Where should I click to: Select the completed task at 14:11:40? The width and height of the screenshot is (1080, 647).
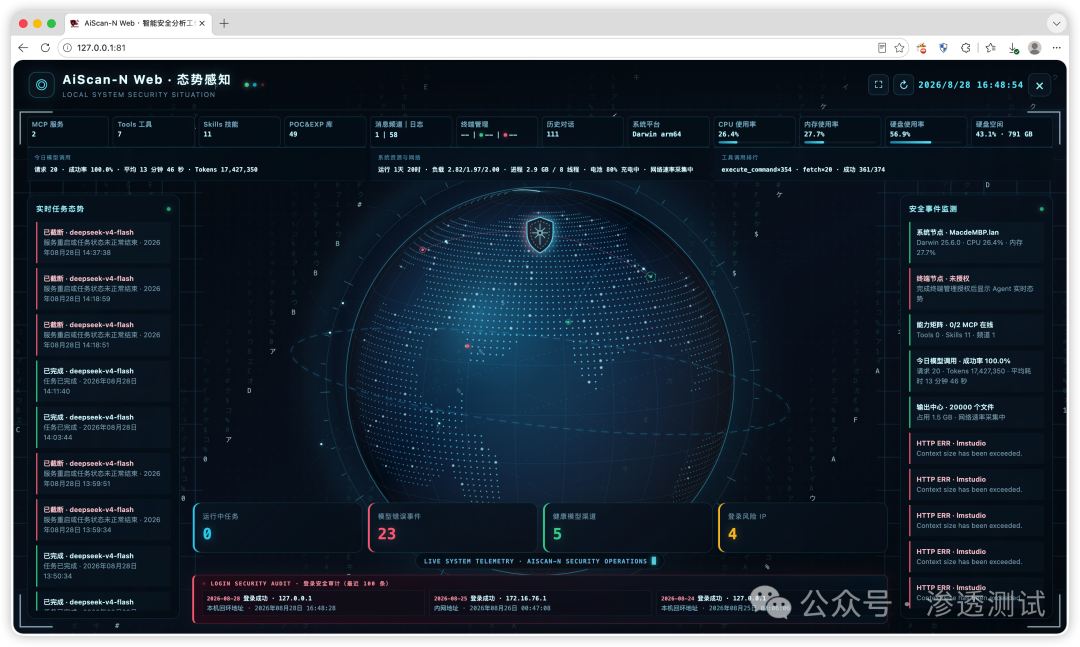click(x=103, y=381)
